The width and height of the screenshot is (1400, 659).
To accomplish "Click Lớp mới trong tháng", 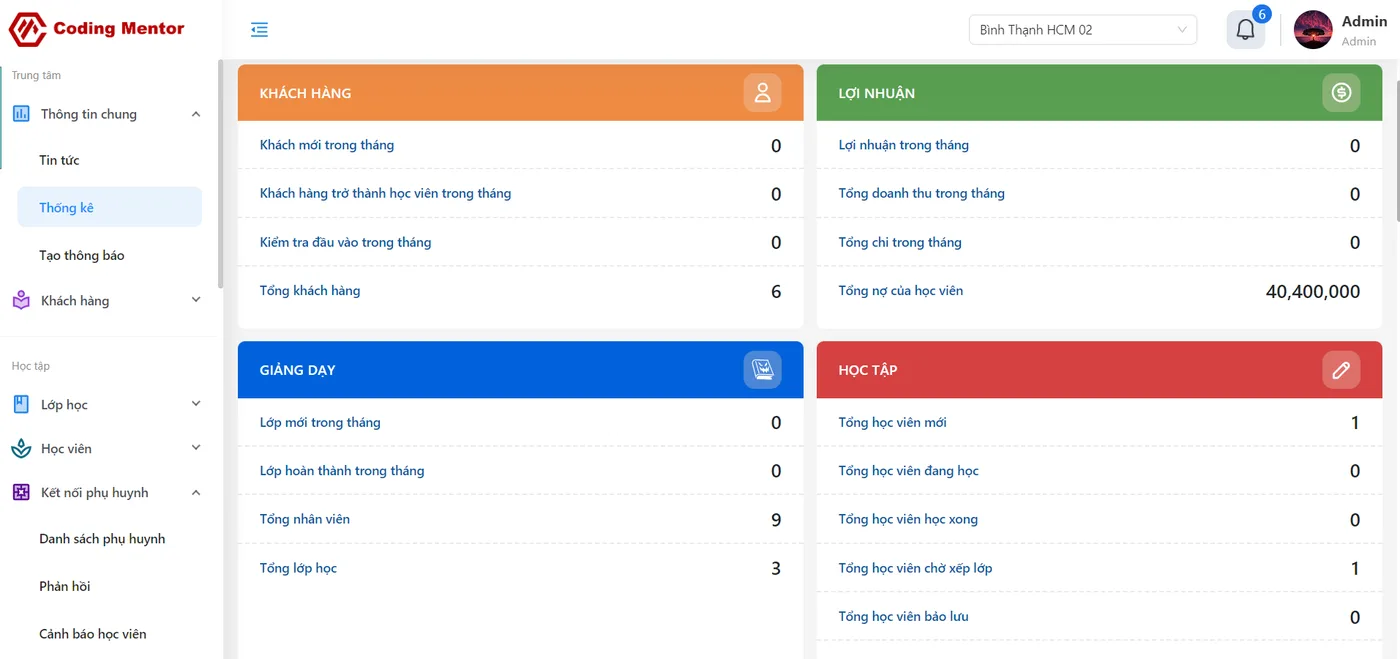I will tap(320, 422).
